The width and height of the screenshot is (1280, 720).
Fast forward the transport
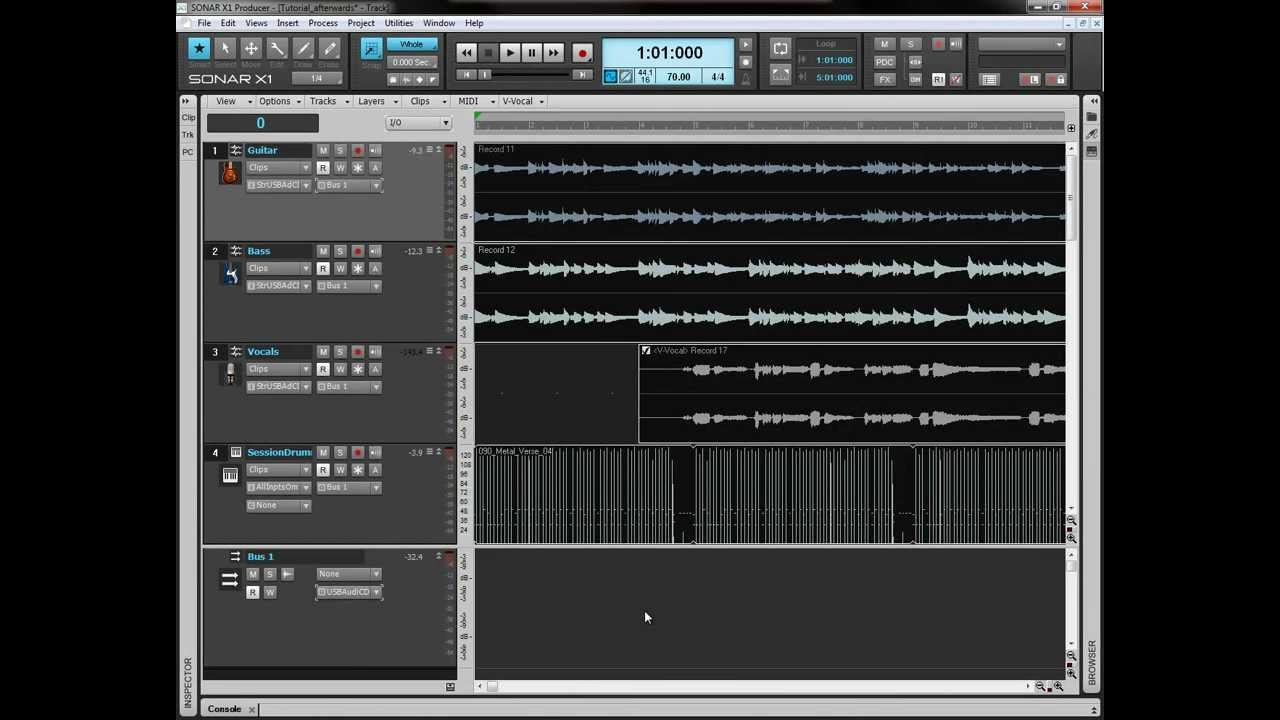[x=554, y=53]
